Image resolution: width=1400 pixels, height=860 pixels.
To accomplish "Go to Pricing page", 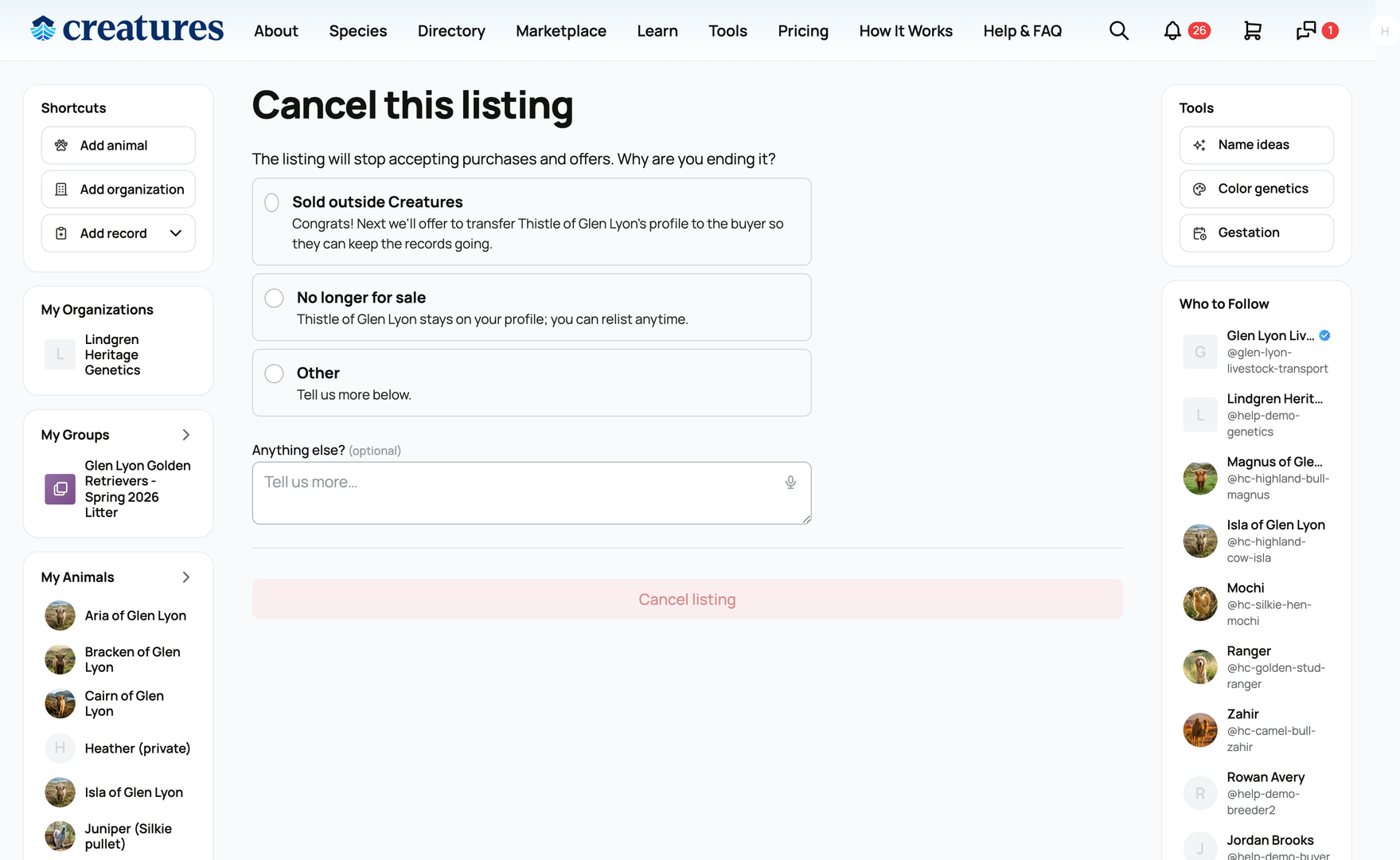I will (803, 31).
